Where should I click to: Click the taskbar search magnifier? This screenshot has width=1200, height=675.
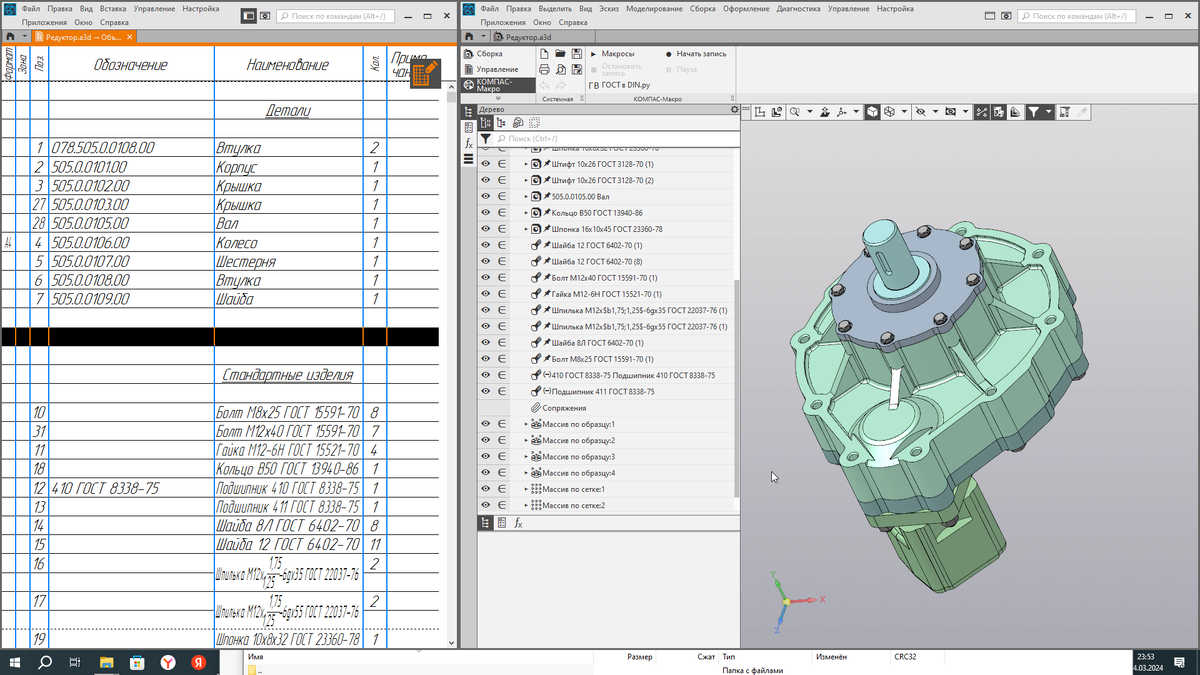point(45,662)
